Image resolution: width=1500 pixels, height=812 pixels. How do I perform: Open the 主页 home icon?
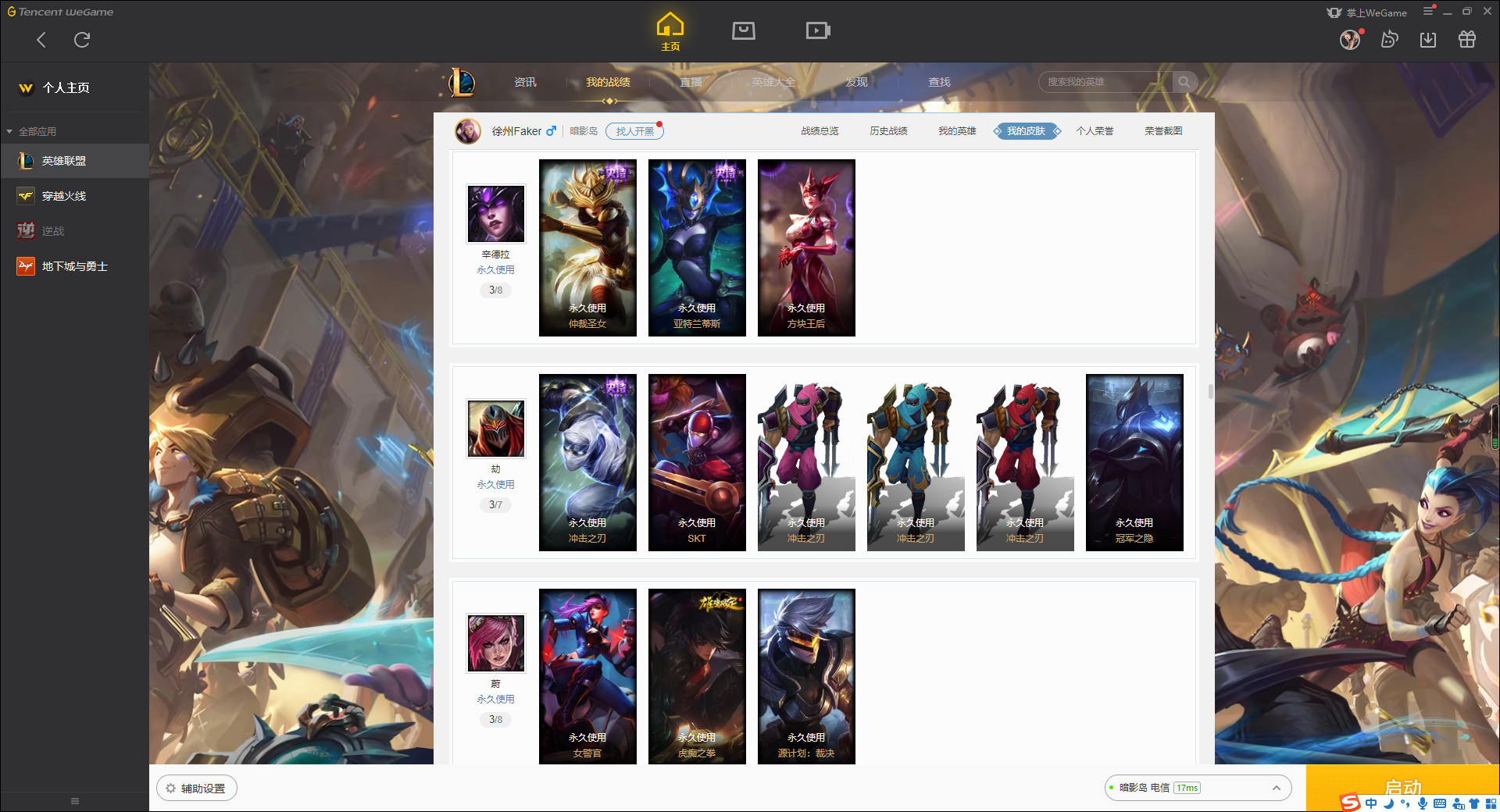670,32
